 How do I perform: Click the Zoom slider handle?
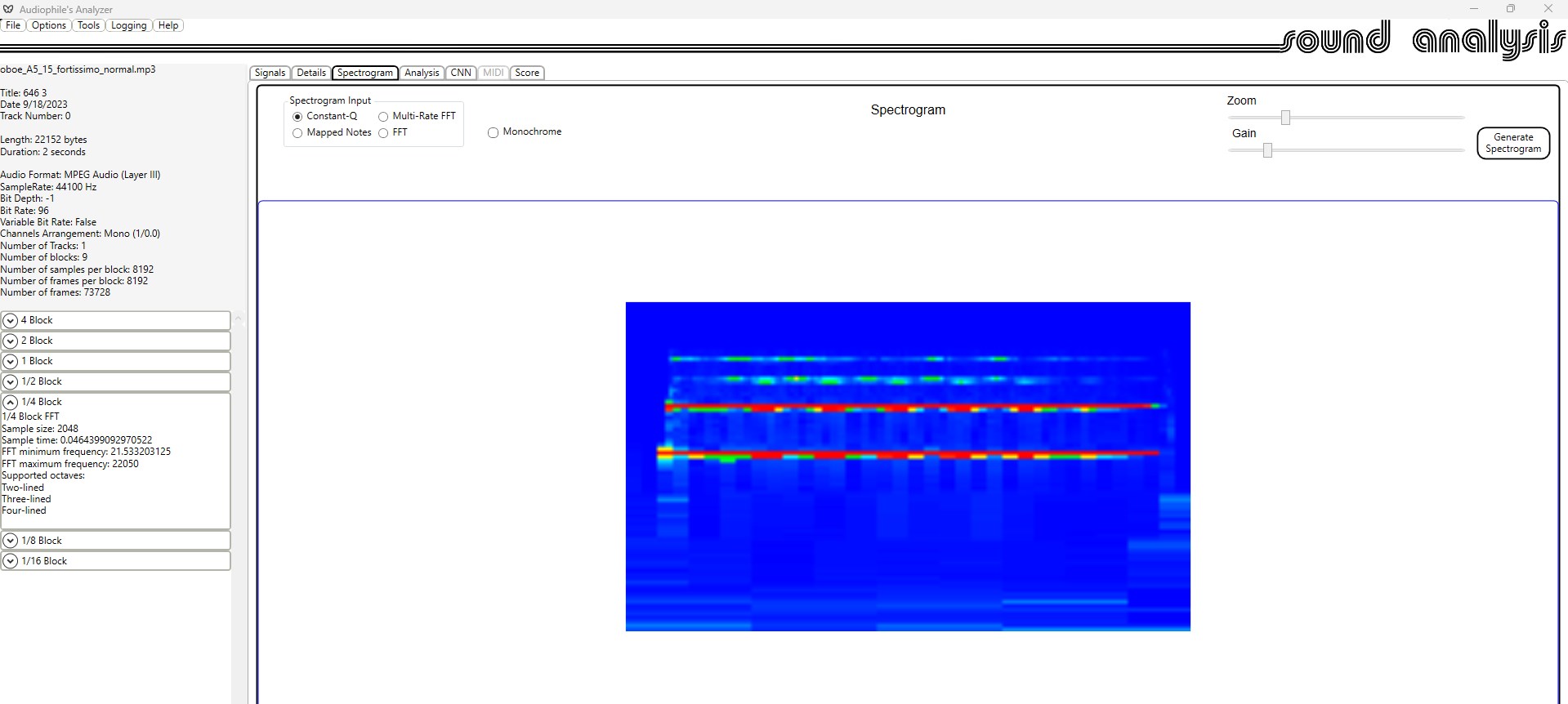1285,118
